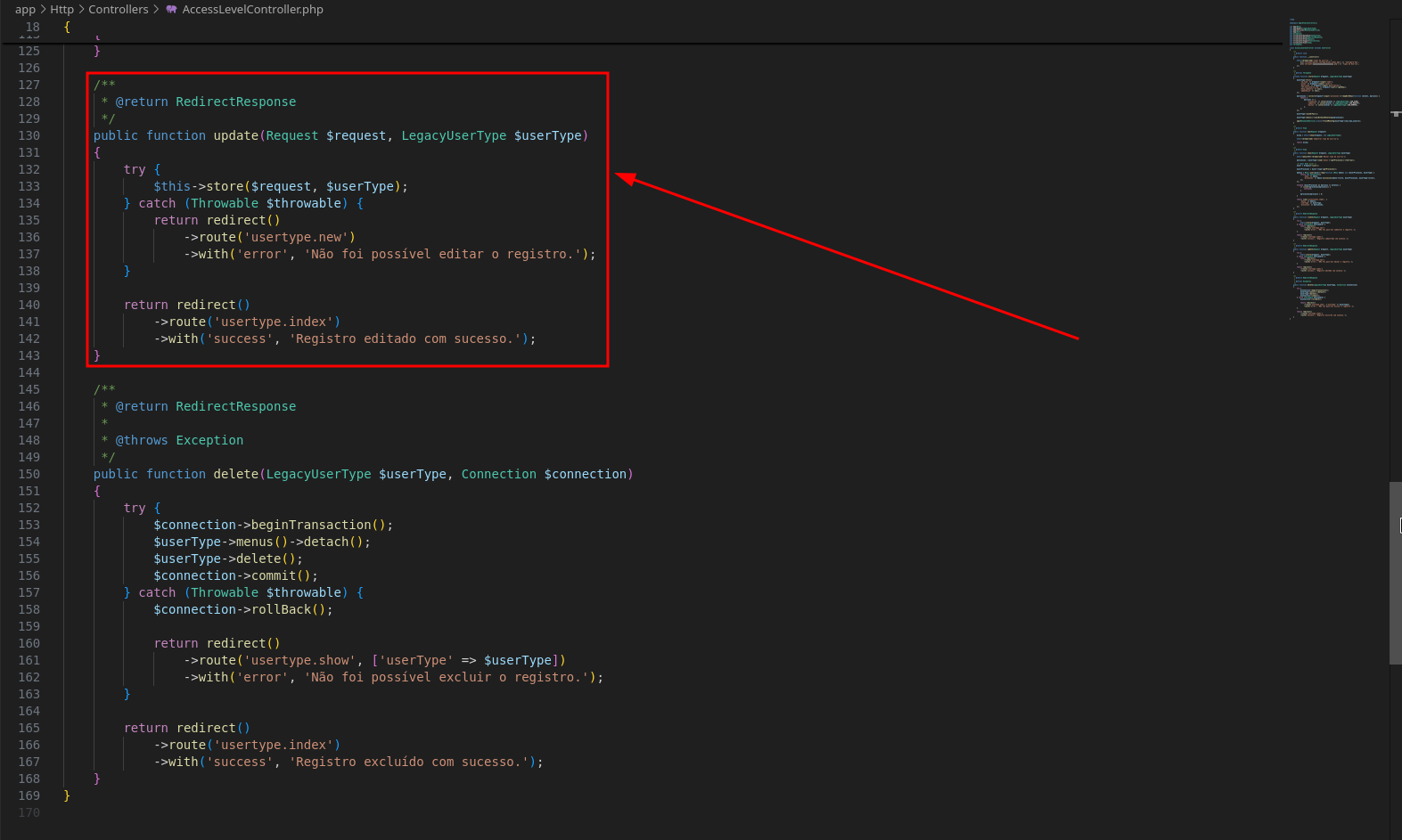Click 'LegacyUserType' in the update signature

(x=454, y=135)
